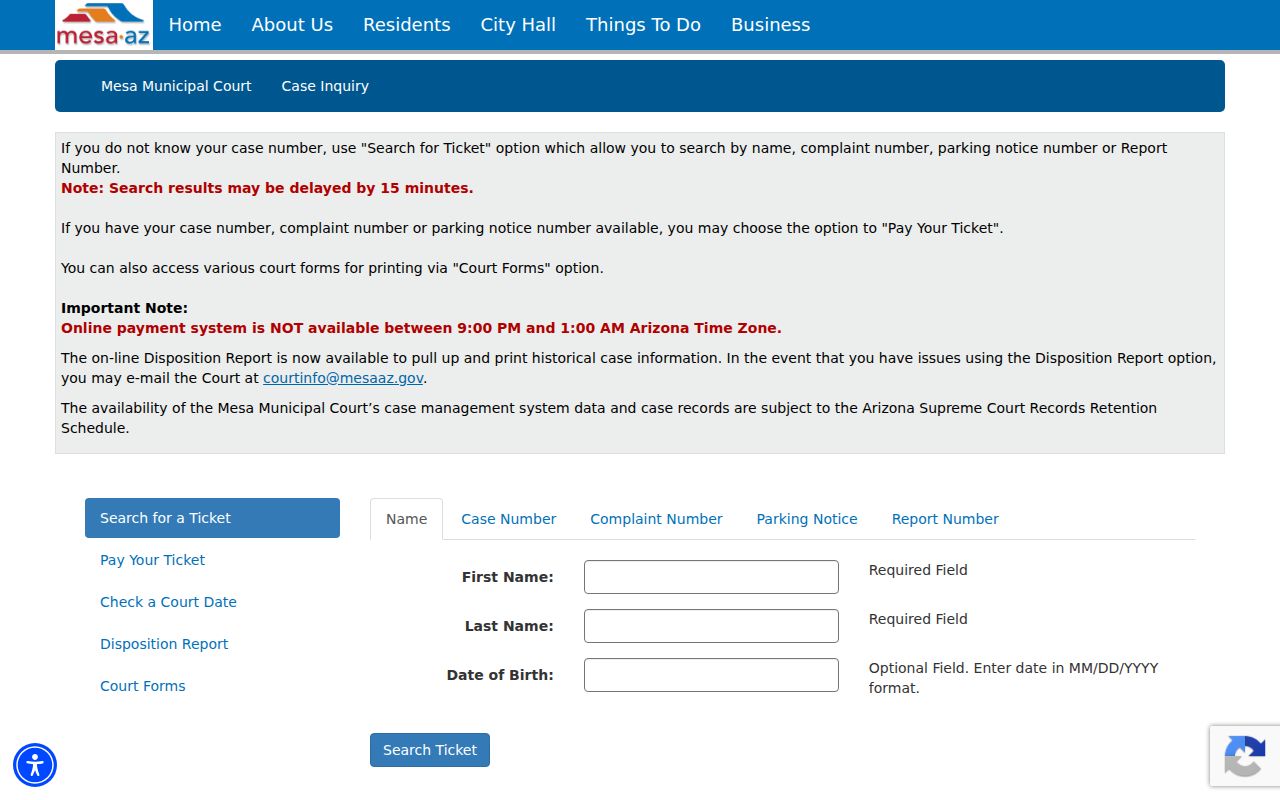Image resolution: width=1280 pixels, height=800 pixels.
Task: Switch to Parking Notice tab
Action: (x=807, y=519)
